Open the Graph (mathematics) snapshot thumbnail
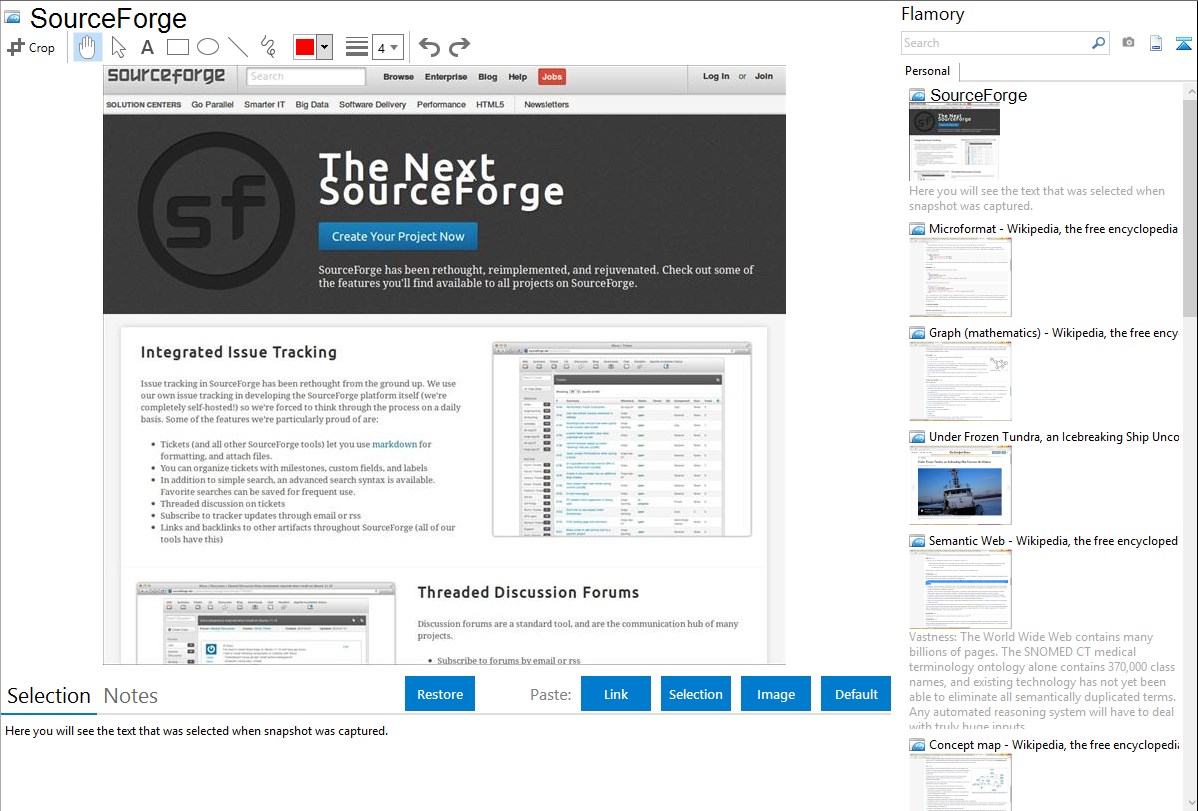Viewport: 1198px width, 811px height. click(960, 381)
